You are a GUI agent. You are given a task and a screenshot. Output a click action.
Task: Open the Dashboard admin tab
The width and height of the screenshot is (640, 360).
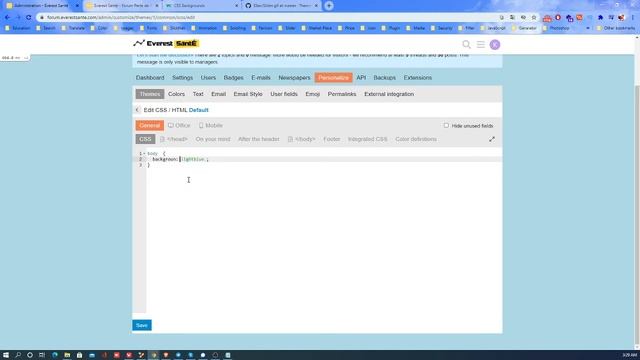150,78
